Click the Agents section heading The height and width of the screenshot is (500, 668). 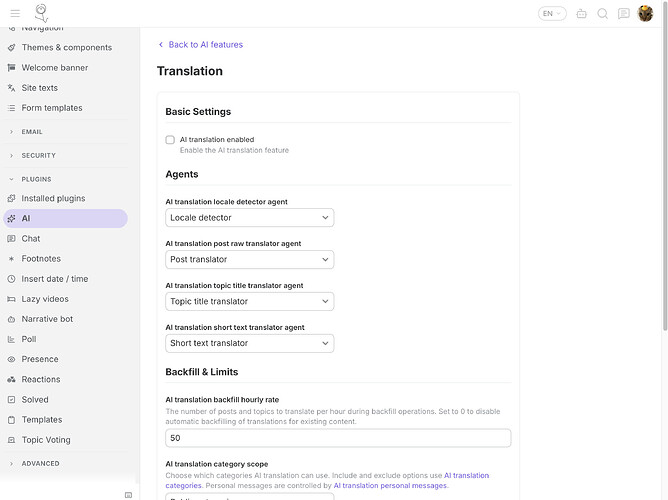click(x=182, y=174)
